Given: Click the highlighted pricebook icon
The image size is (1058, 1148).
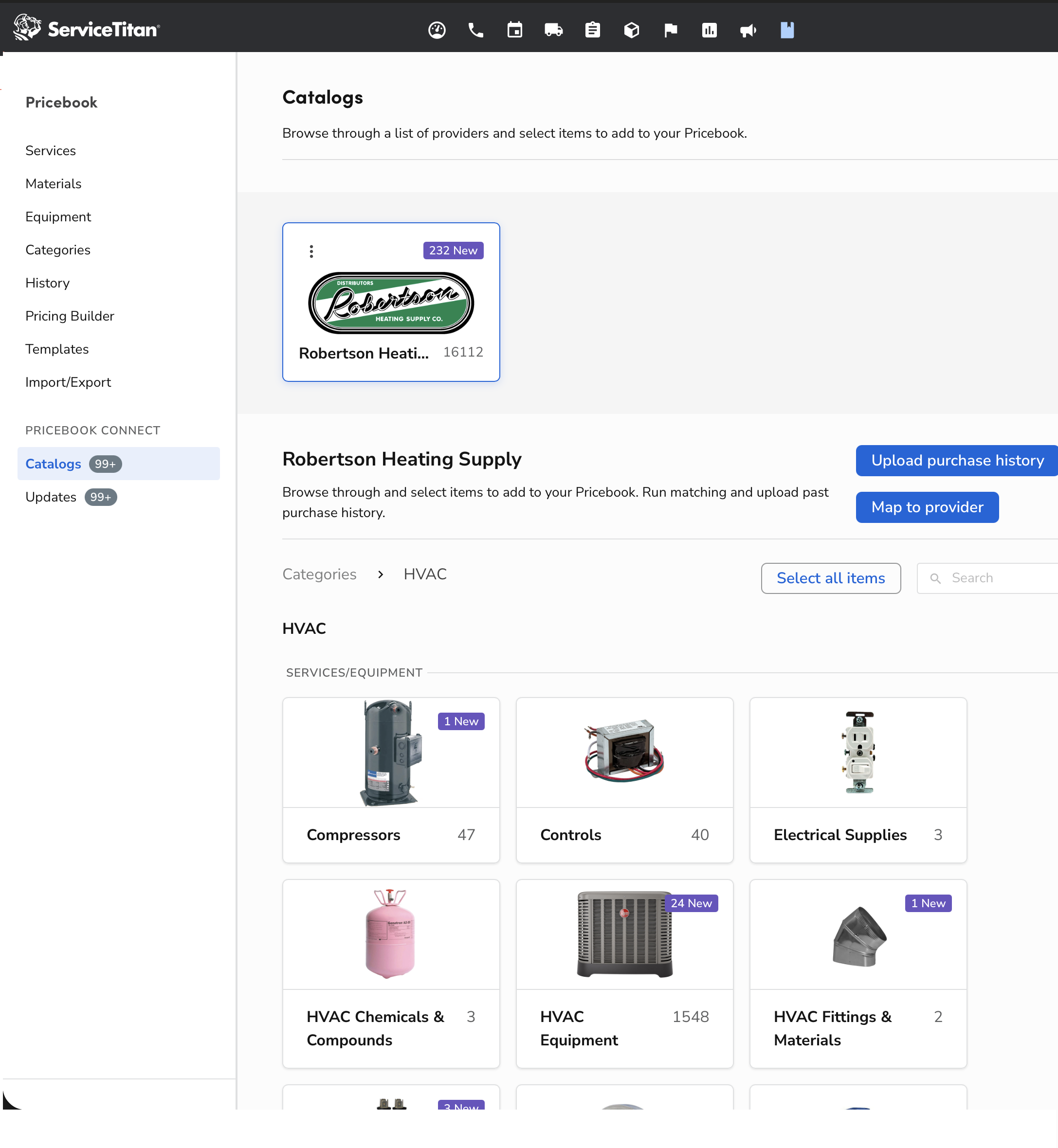Looking at the screenshot, I should [x=787, y=30].
